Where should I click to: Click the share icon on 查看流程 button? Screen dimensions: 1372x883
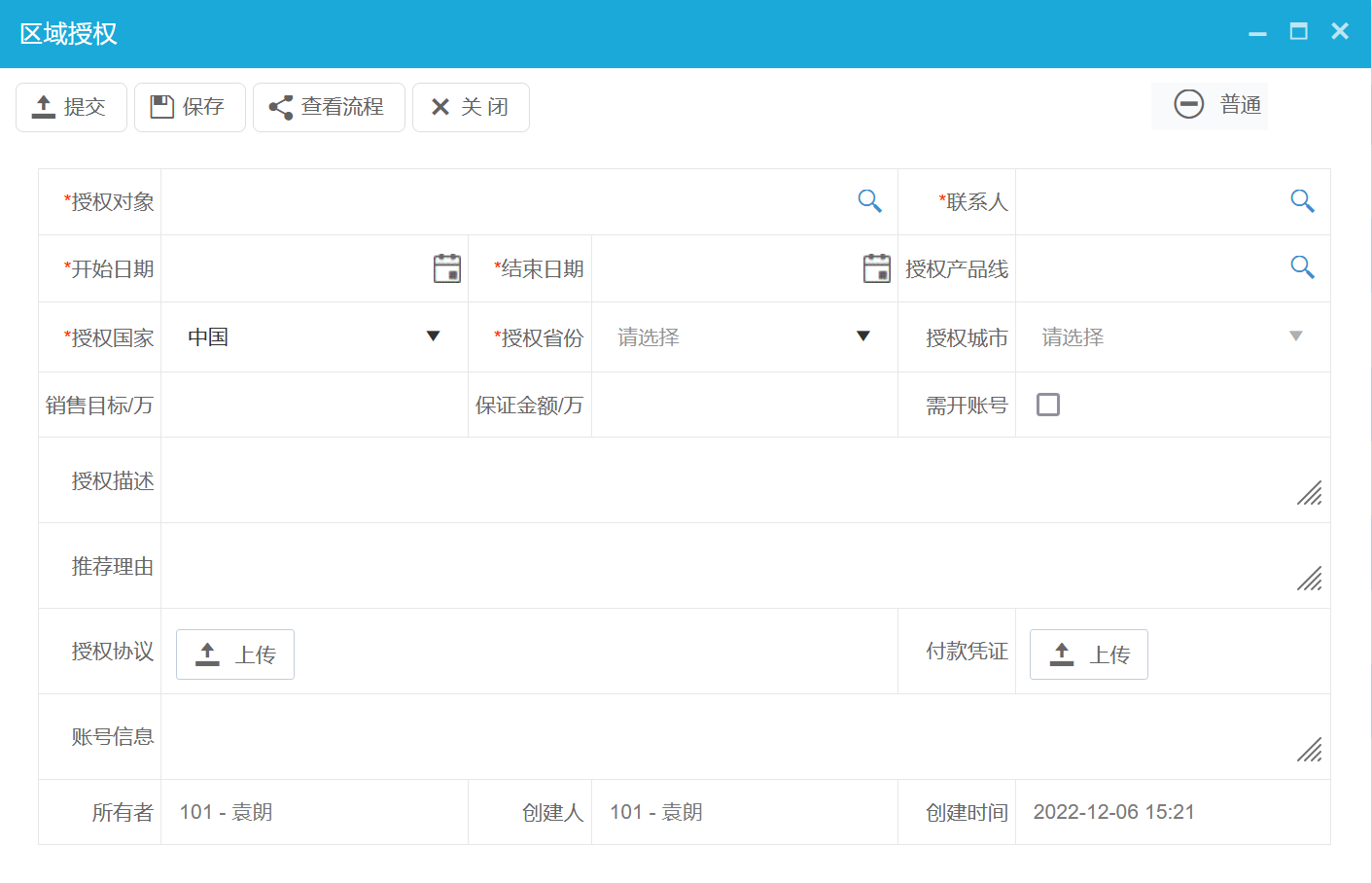[x=281, y=107]
